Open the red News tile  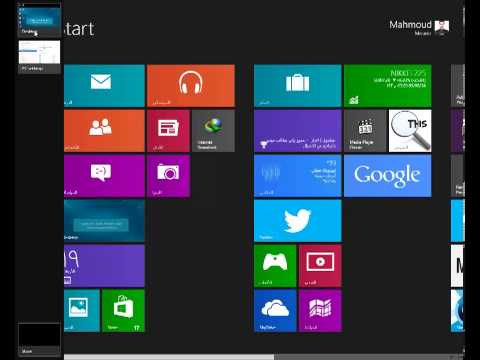(x=168, y=131)
